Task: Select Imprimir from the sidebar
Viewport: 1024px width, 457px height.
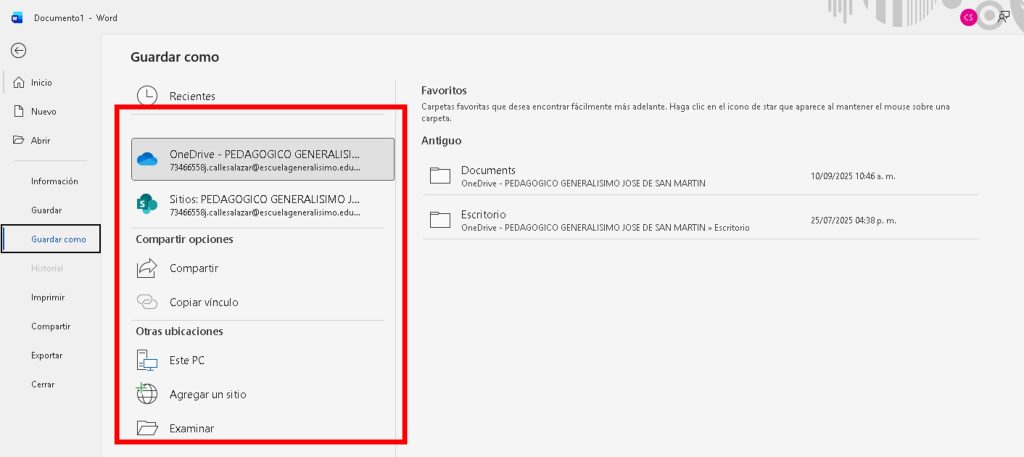Action: tap(48, 297)
